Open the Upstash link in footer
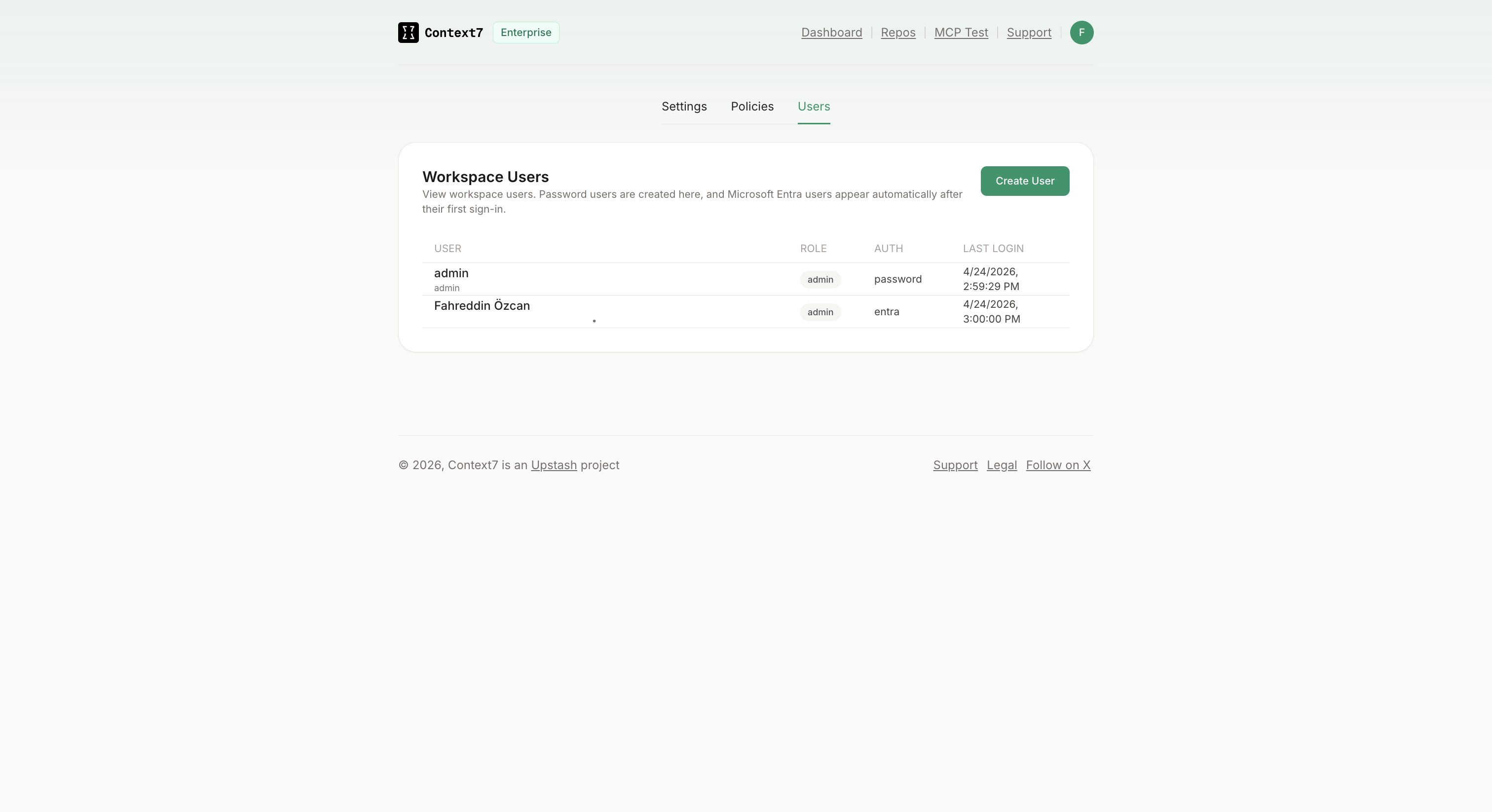 pos(554,465)
